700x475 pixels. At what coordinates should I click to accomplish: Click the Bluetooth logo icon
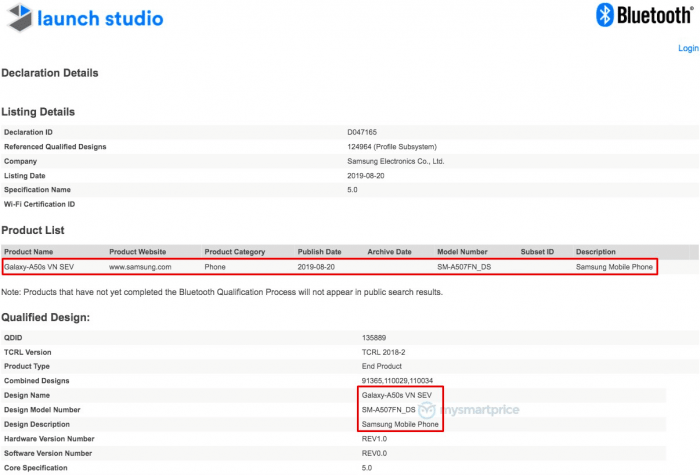click(x=605, y=15)
